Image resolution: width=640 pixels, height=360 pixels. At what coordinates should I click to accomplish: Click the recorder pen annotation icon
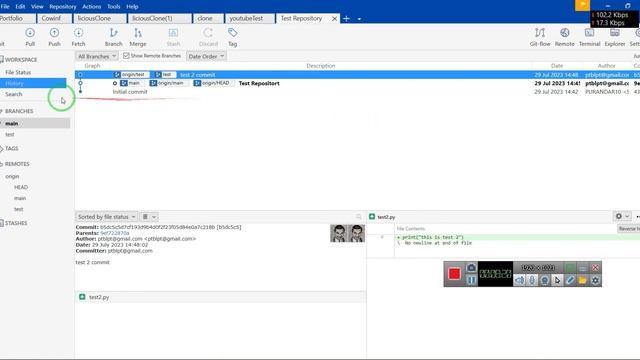tap(570, 280)
